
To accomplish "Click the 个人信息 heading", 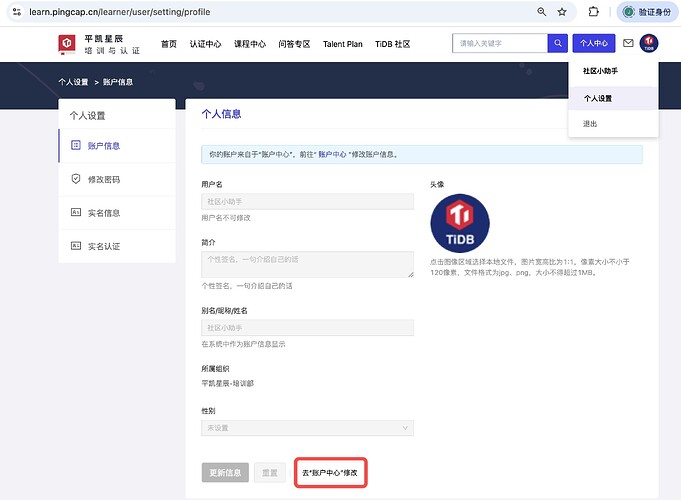I will tap(221, 114).
